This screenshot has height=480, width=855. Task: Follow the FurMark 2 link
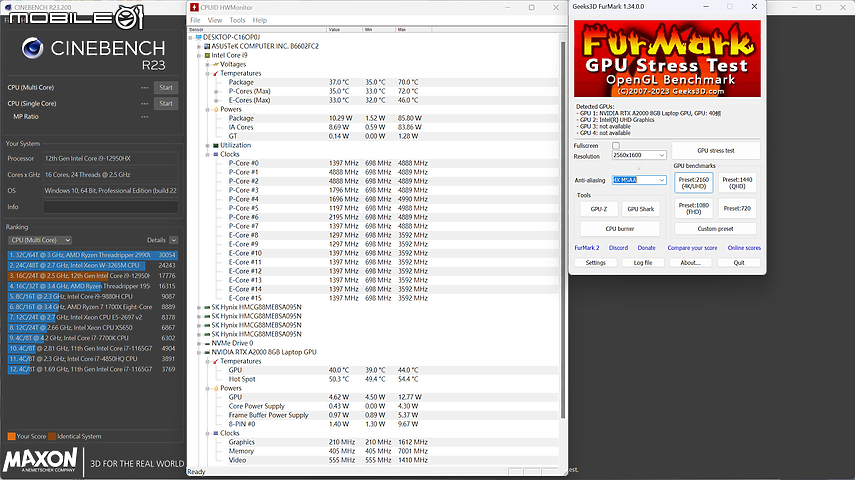[x=587, y=248]
